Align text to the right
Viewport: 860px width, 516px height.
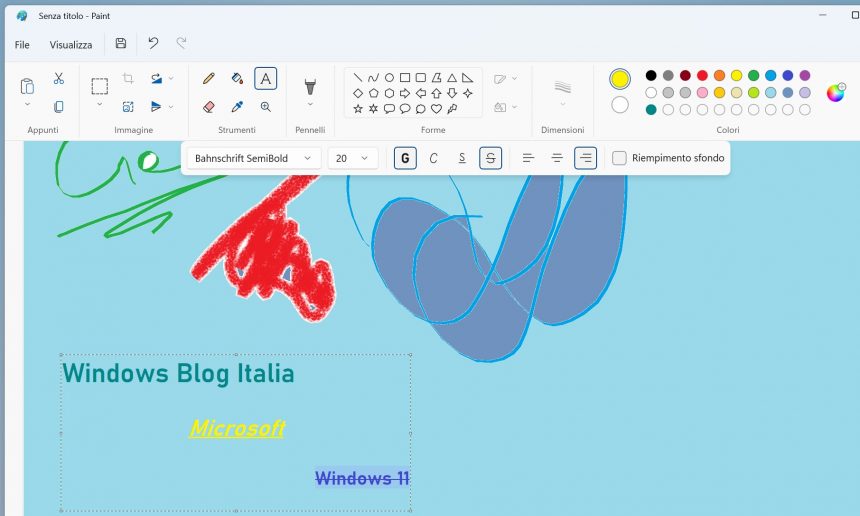585,158
